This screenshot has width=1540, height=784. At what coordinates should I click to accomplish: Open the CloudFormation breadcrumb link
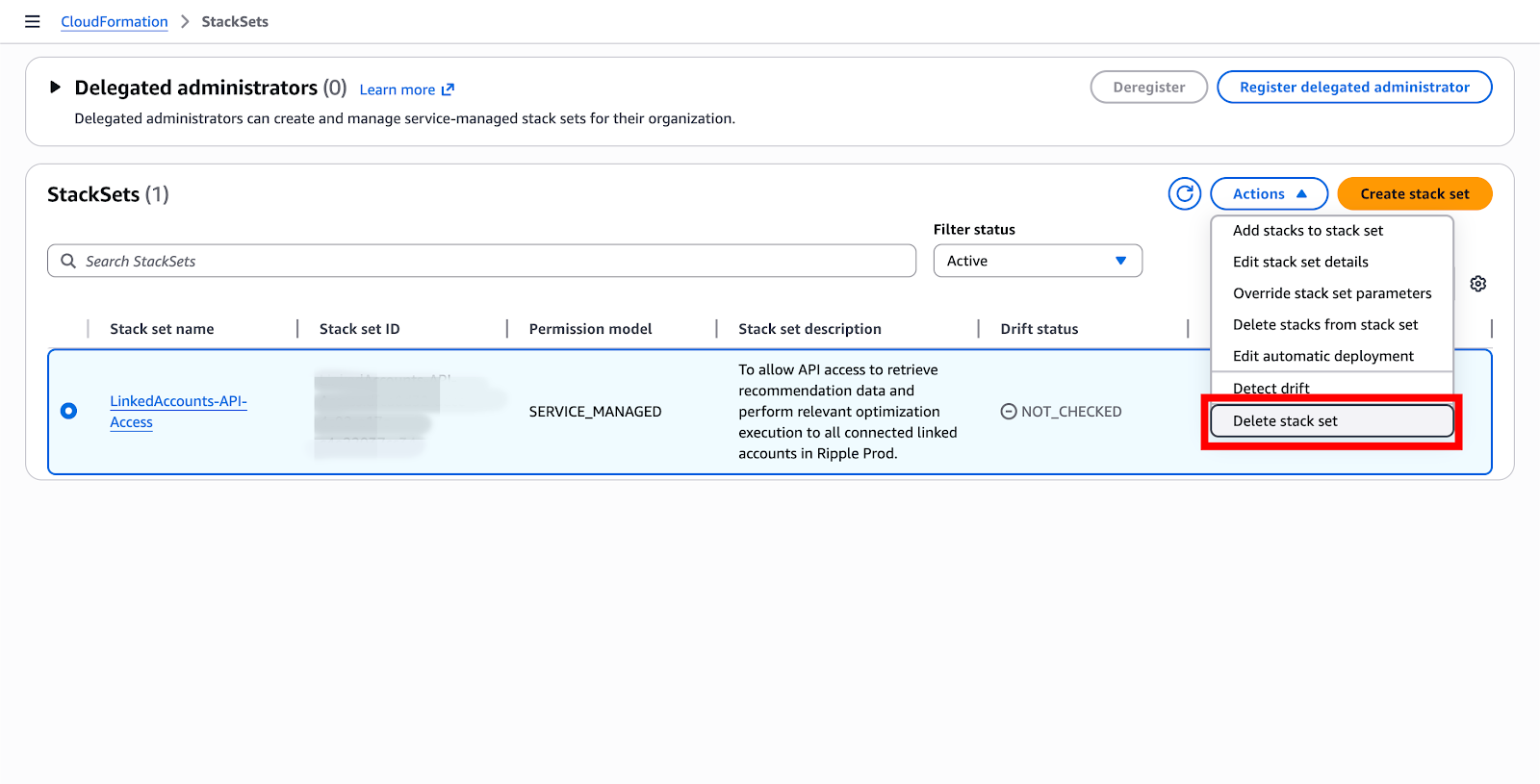tap(115, 21)
